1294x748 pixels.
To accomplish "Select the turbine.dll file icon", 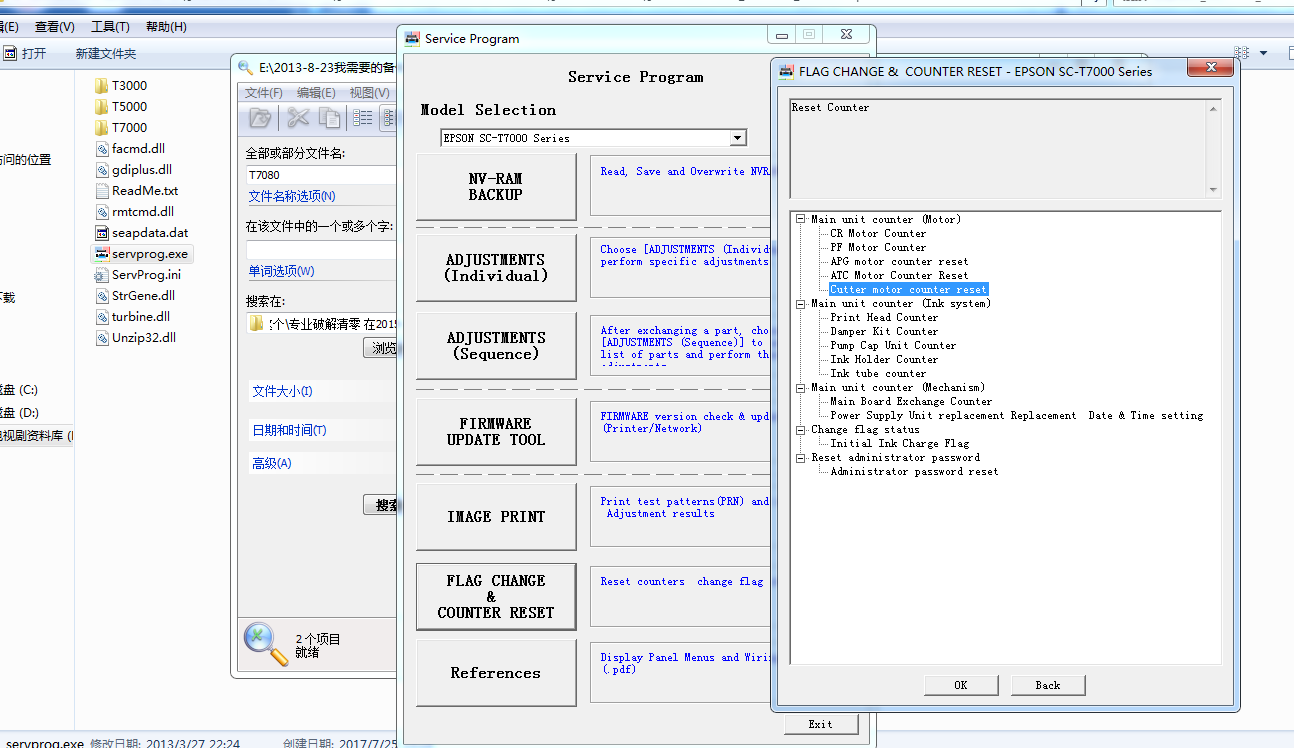I will (x=102, y=316).
